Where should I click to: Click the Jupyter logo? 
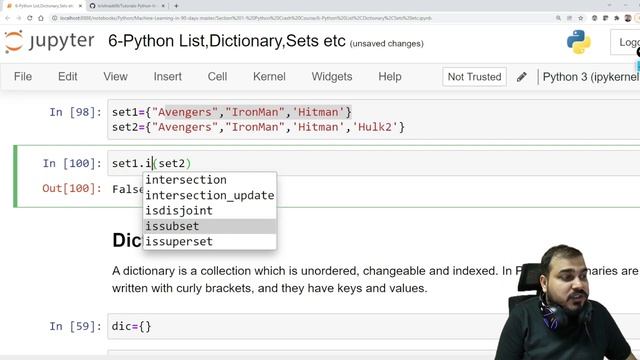tap(49, 41)
